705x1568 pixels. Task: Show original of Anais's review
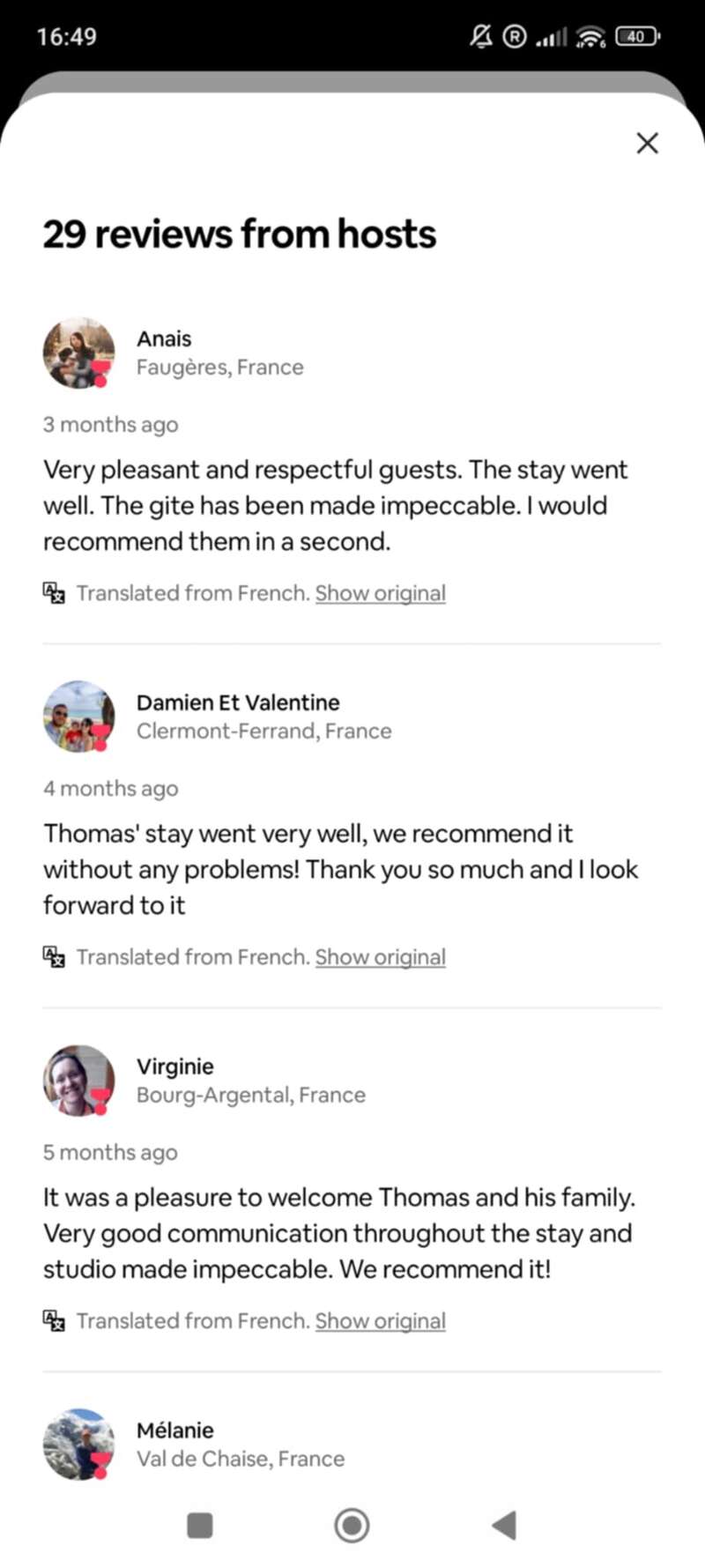(380, 593)
